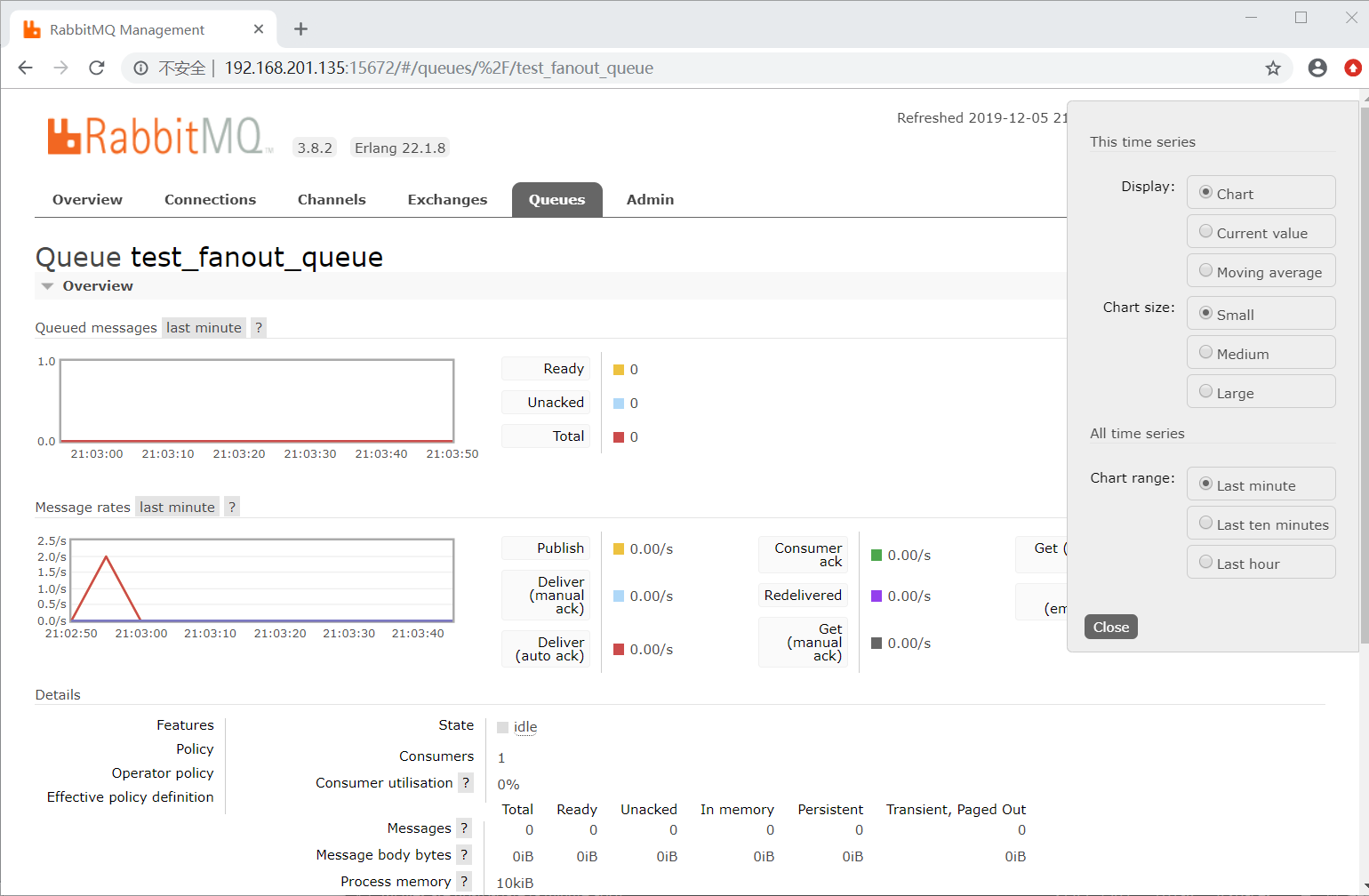This screenshot has height=896, width=1369.
Task: Reload the RabbitMQ page
Action: pos(97,68)
